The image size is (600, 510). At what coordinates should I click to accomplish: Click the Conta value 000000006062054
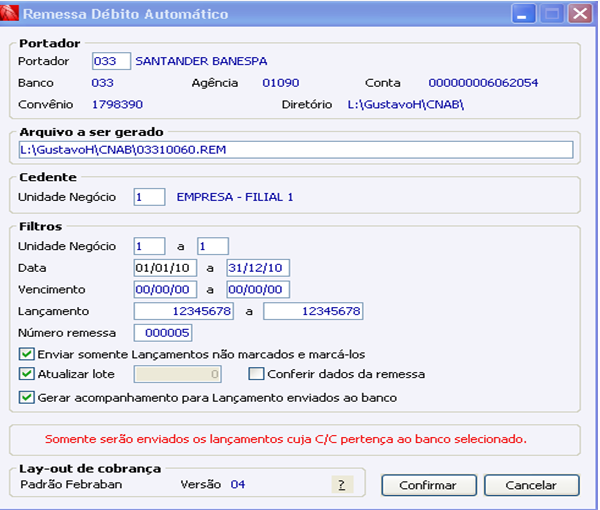pyautogui.click(x=483, y=83)
